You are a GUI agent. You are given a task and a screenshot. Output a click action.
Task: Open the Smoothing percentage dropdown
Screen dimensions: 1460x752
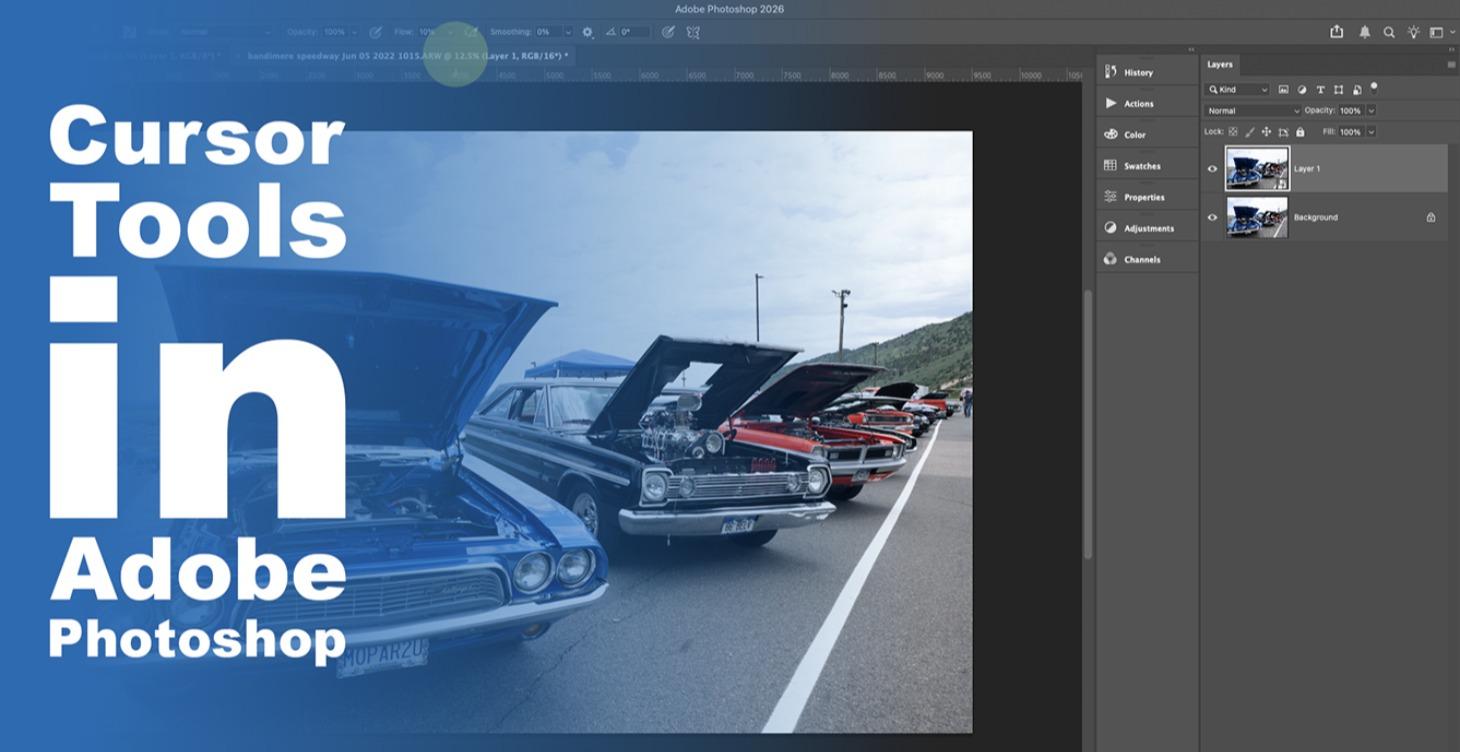coord(568,32)
